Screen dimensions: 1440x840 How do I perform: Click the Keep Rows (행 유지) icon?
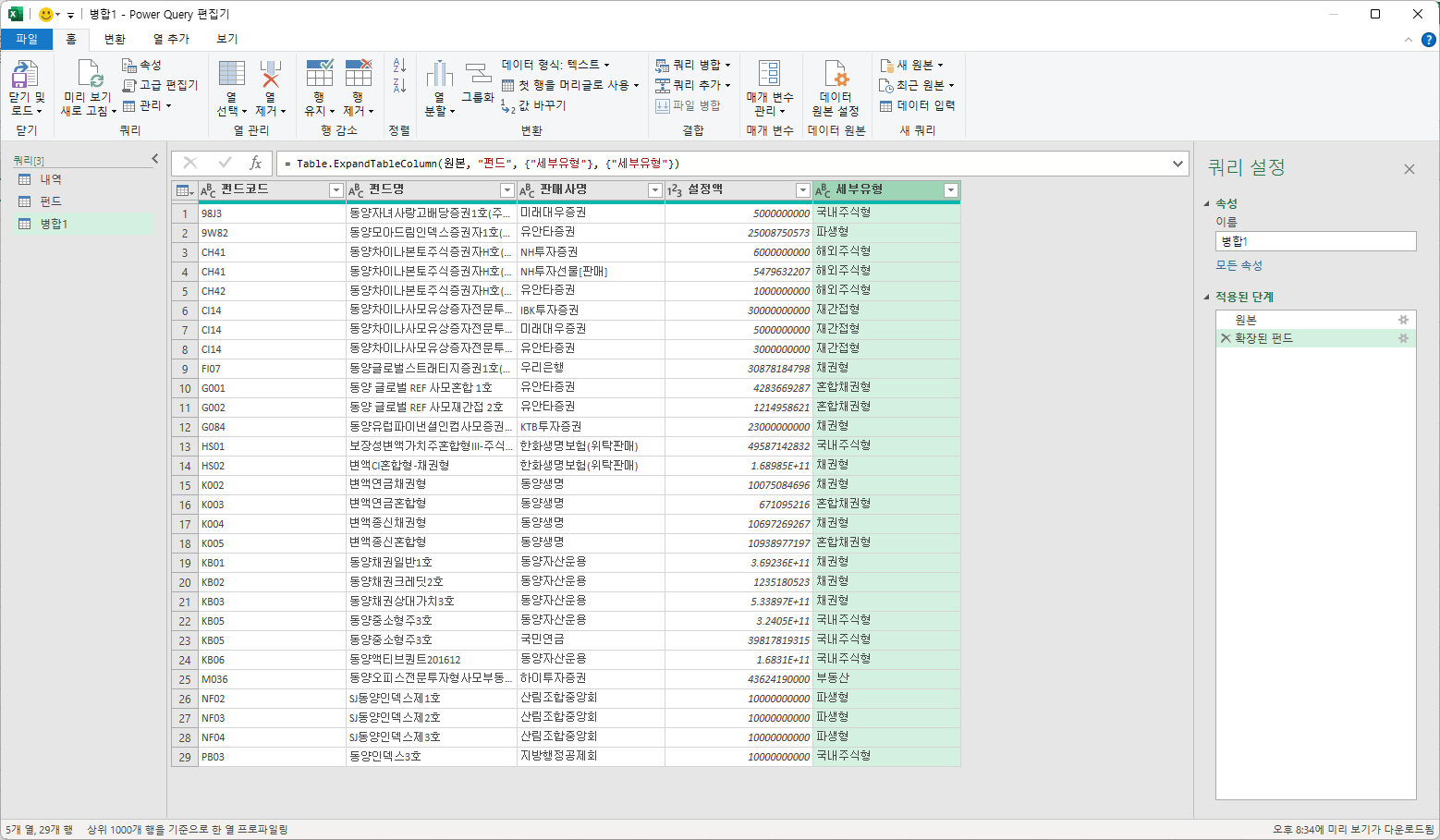click(x=319, y=74)
